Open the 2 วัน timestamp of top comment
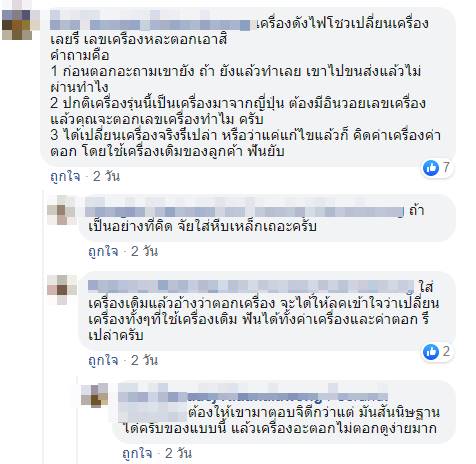This screenshot has height=464, width=476. pyautogui.click(x=106, y=176)
